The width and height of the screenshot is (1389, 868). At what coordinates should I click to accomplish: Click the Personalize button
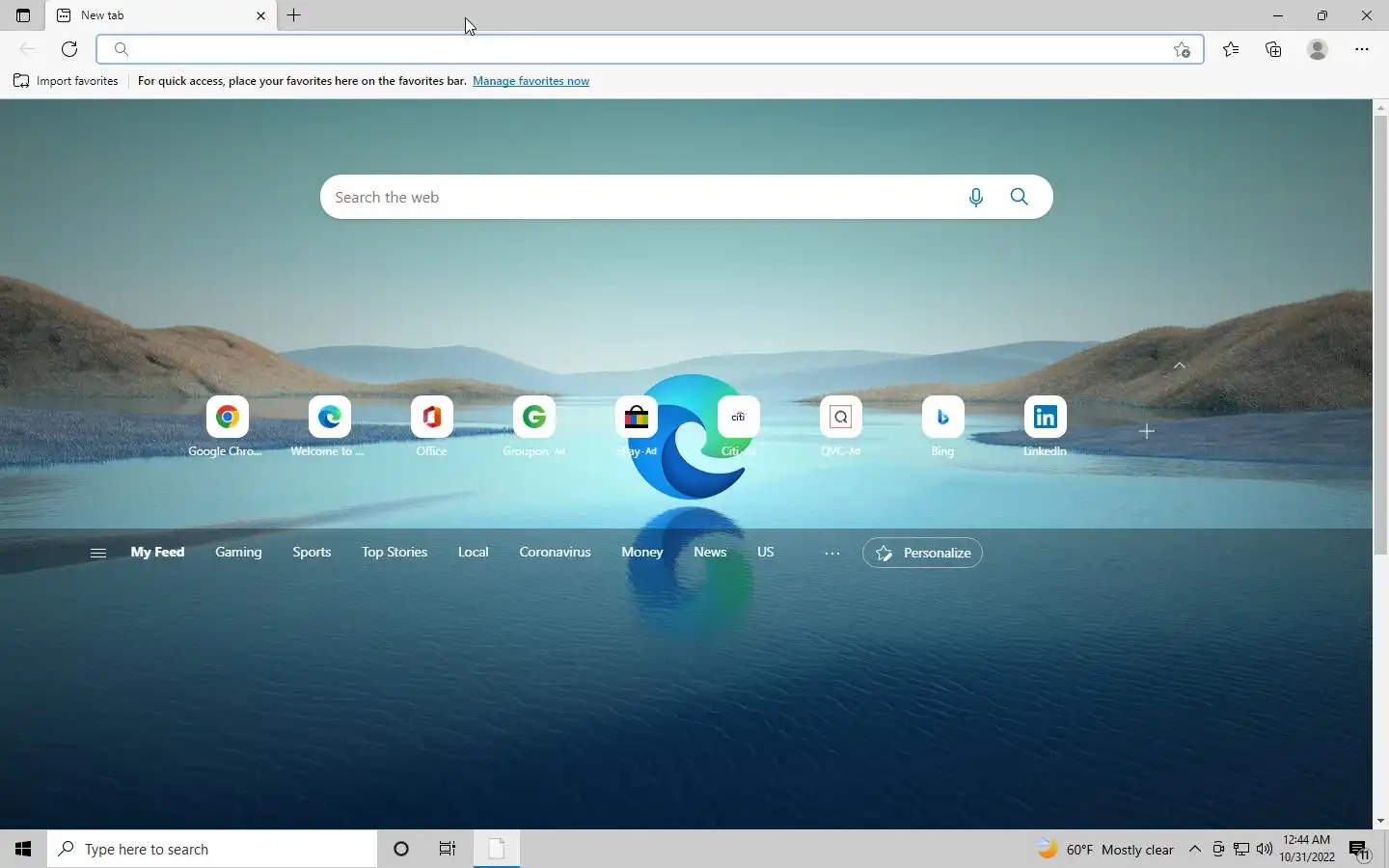coord(922,553)
